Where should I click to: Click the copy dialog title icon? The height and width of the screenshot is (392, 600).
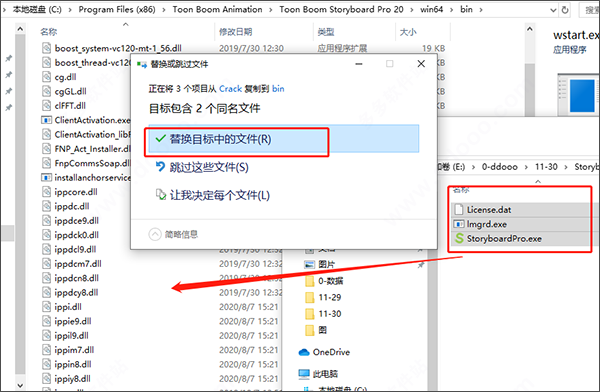142,64
